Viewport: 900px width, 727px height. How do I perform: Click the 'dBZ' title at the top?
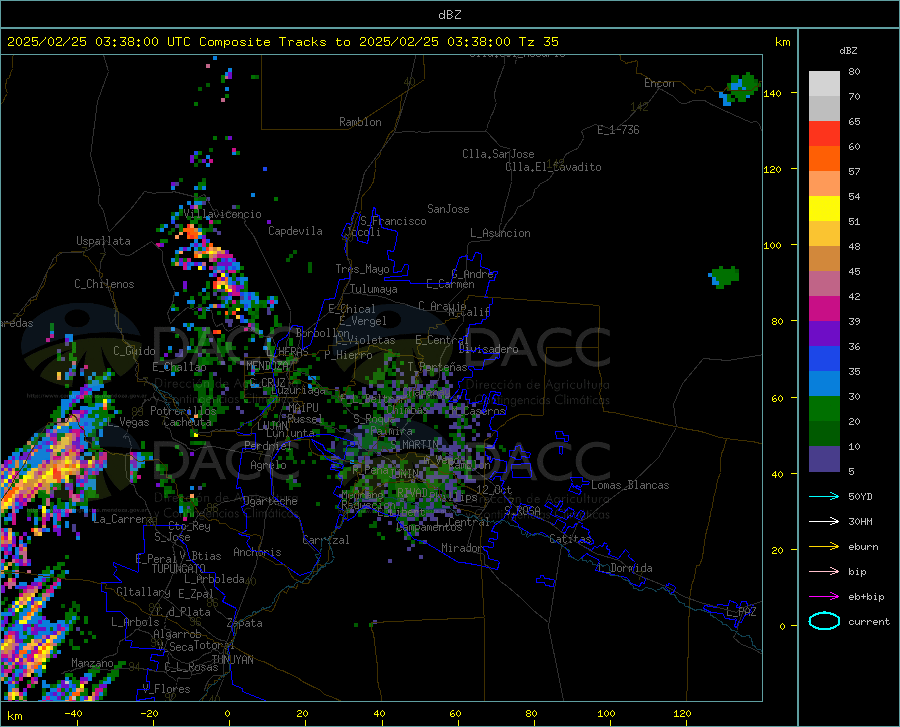[449, 15]
